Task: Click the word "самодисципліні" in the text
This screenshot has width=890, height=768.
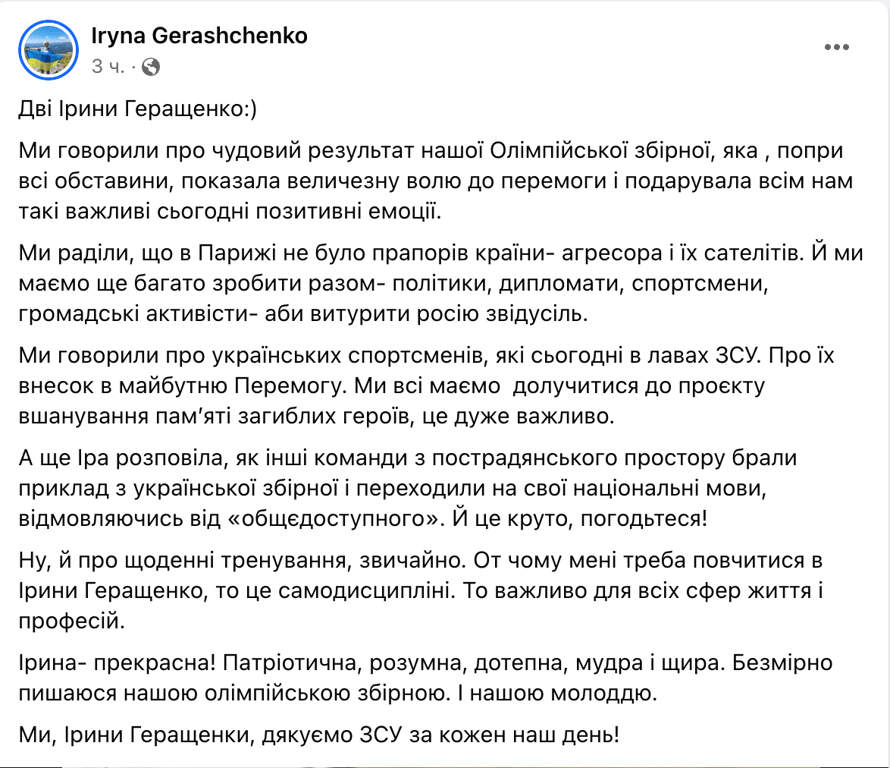Action: 389,589
